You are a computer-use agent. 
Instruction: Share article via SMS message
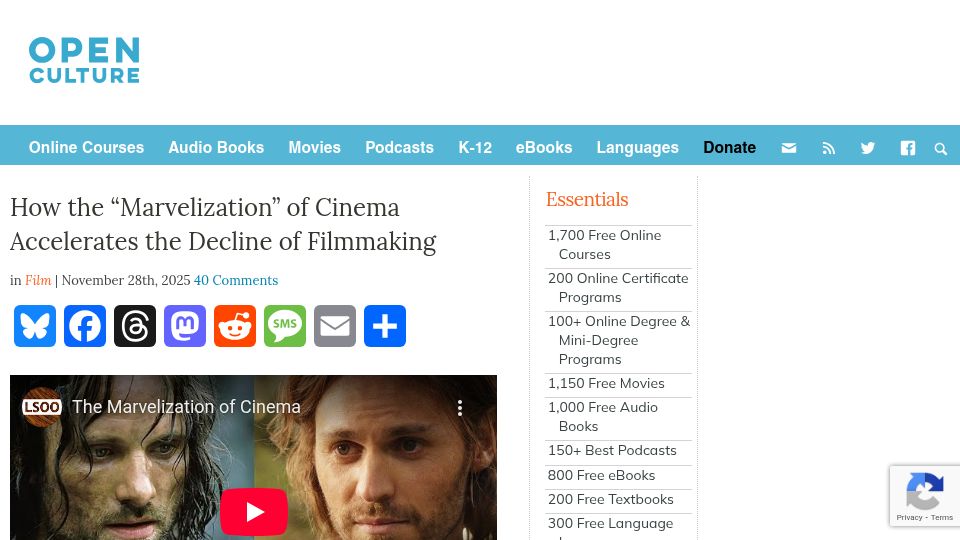point(285,326)
